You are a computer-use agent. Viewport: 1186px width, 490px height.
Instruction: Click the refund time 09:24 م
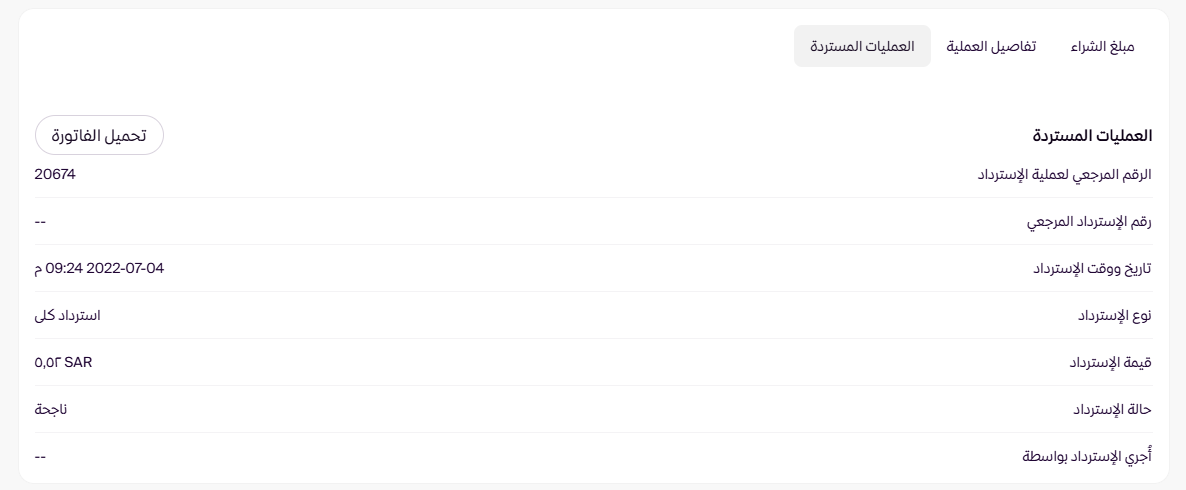pos(60,268)
